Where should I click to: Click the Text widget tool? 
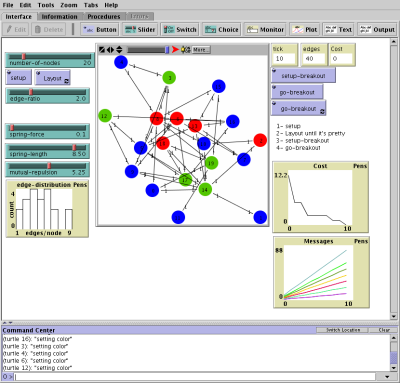coord(338,30)
